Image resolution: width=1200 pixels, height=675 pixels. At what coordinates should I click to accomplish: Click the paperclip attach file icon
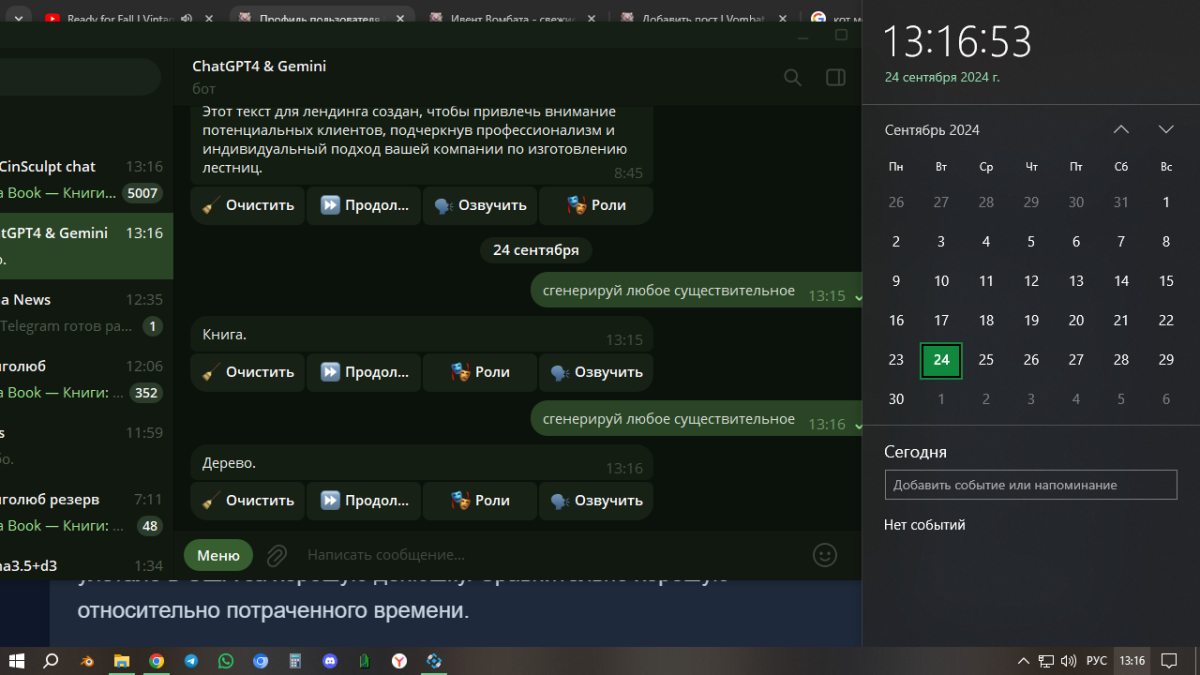coord(277,554)
